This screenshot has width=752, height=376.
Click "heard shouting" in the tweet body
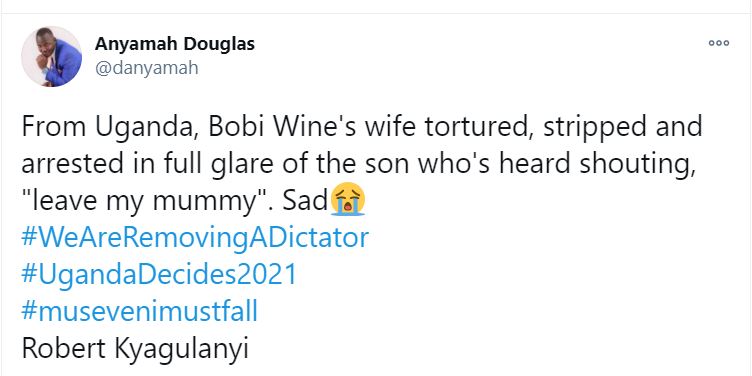[x=596, y=165]
